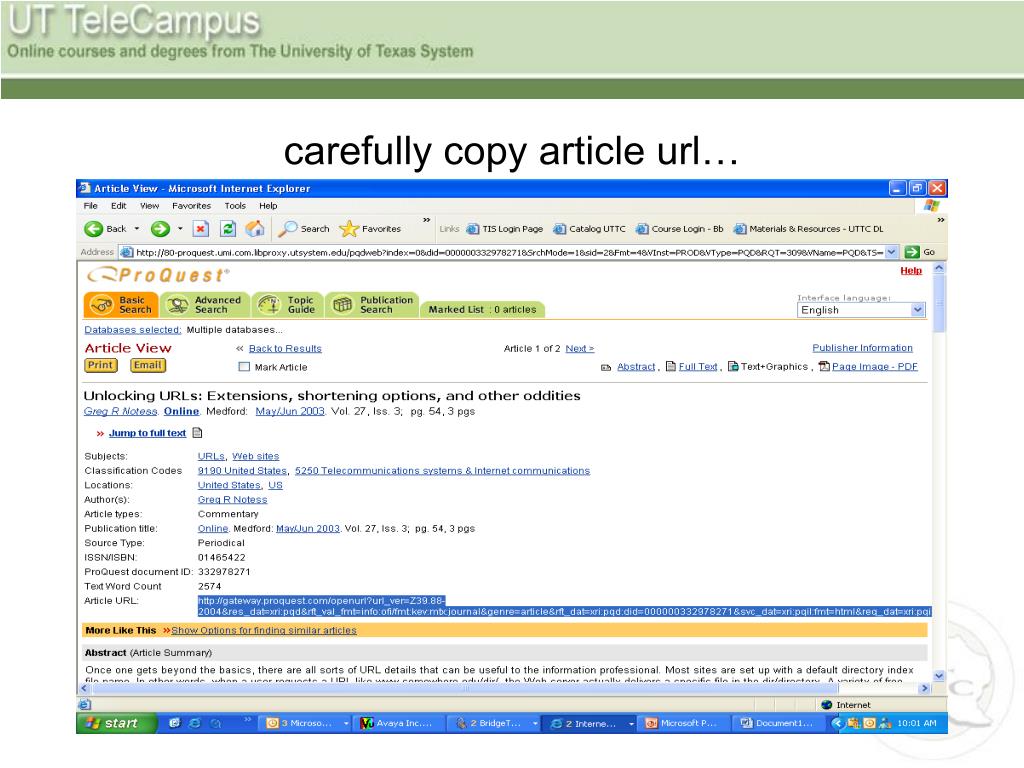Click the vertical scrollbar down arrow
Screen dimensions: 1024x768
click(x=939, y=677)
